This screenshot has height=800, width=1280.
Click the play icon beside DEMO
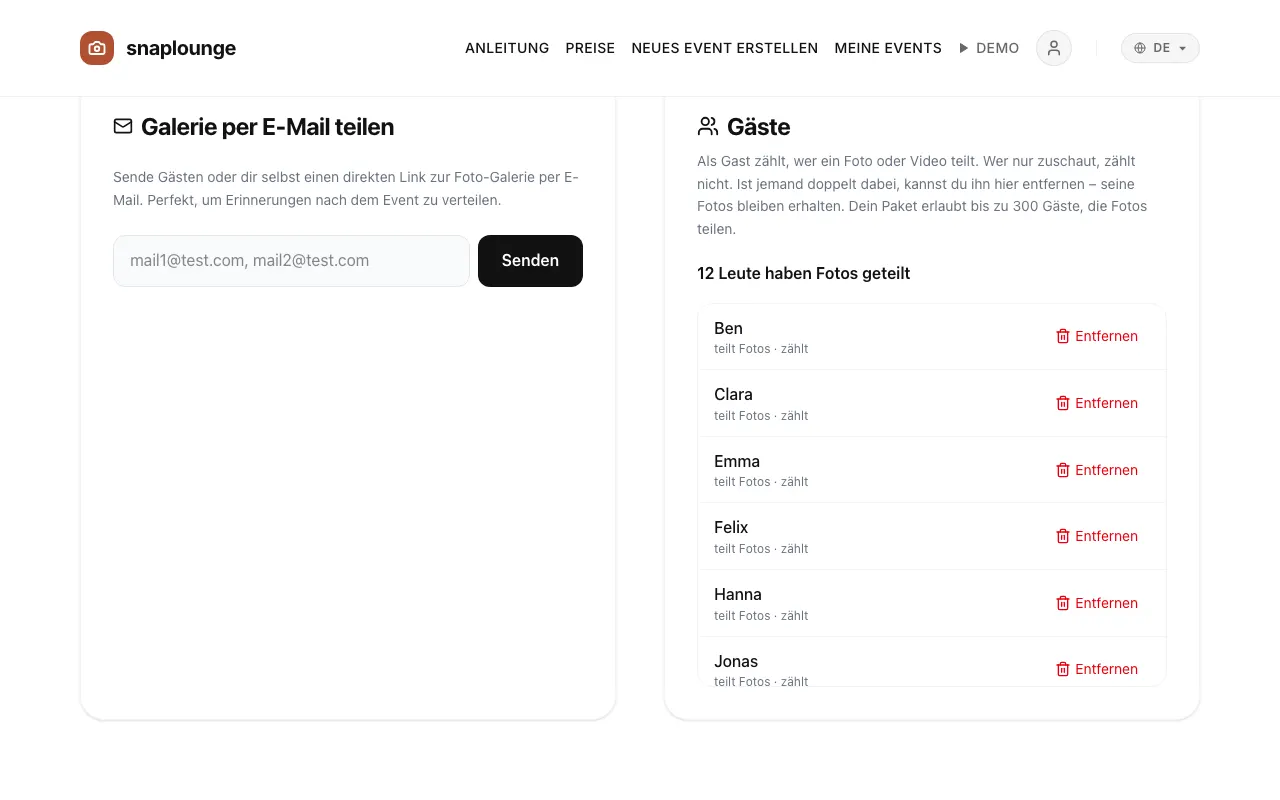pyautogui.click(x=964, y=48)
